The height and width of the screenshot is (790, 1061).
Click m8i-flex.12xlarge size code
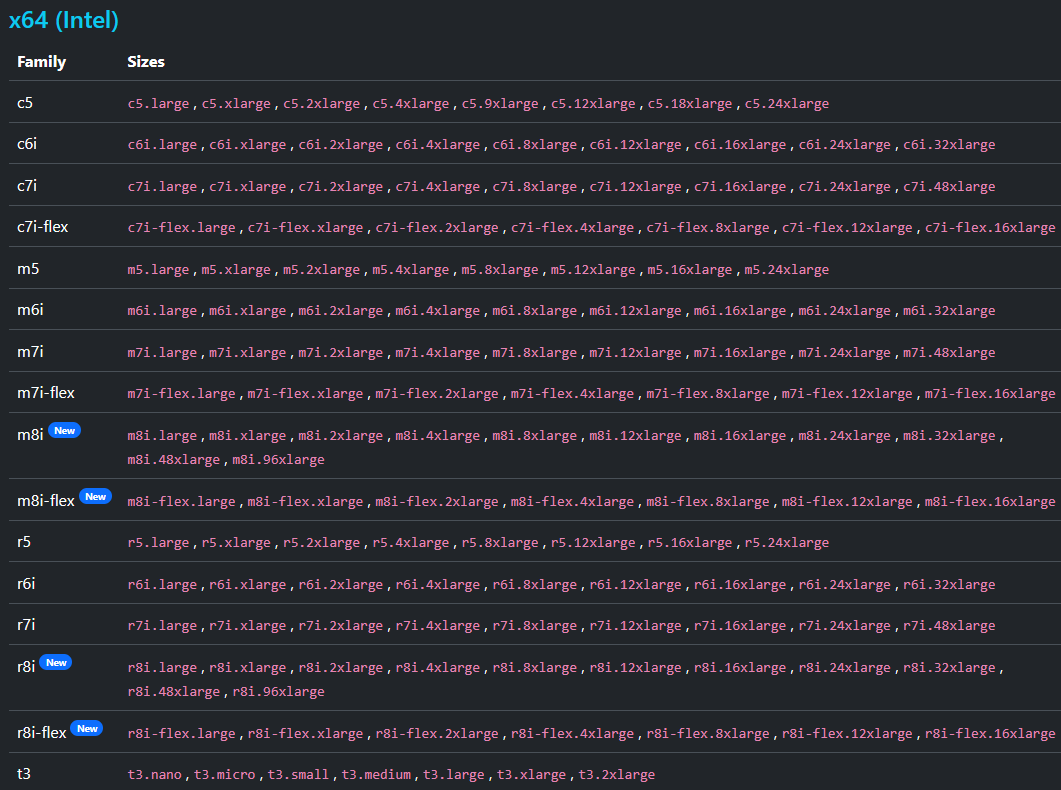point(847,502)
